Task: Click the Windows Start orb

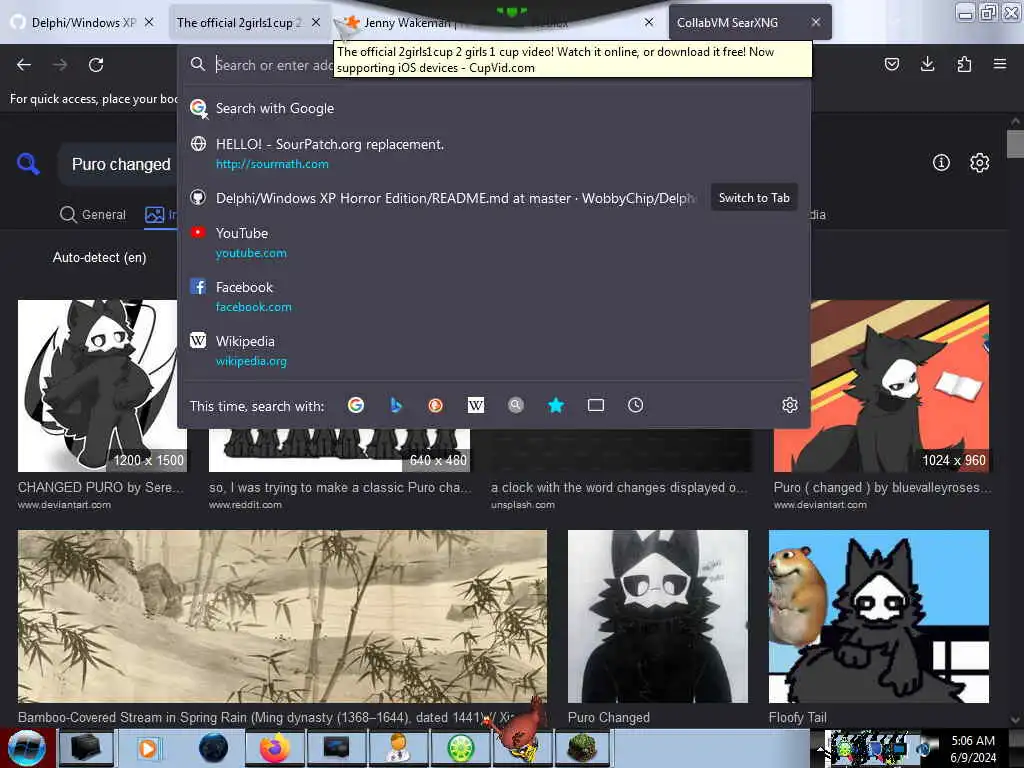Action: (x=27, y=748)
